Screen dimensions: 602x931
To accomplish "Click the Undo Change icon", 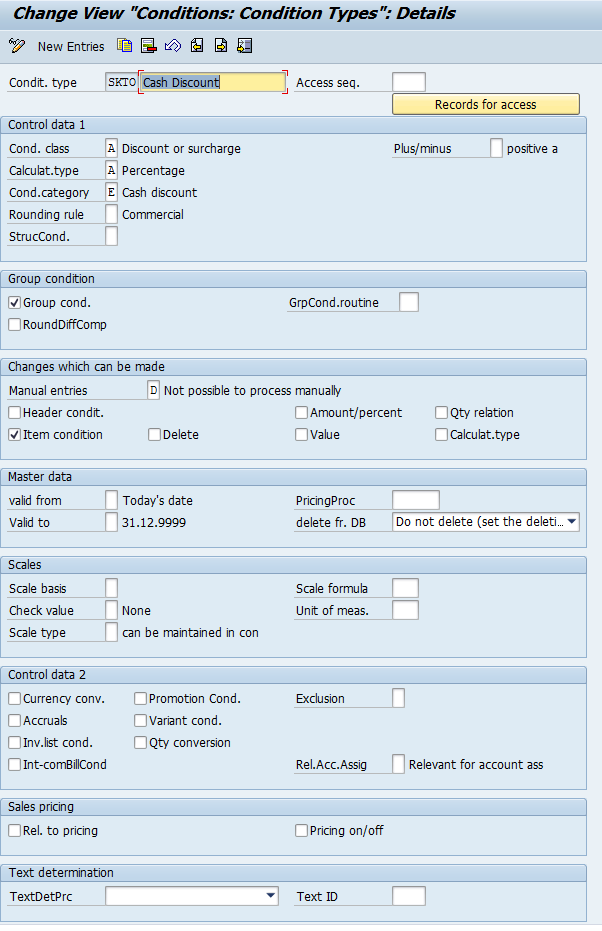I will click(172, 46).
